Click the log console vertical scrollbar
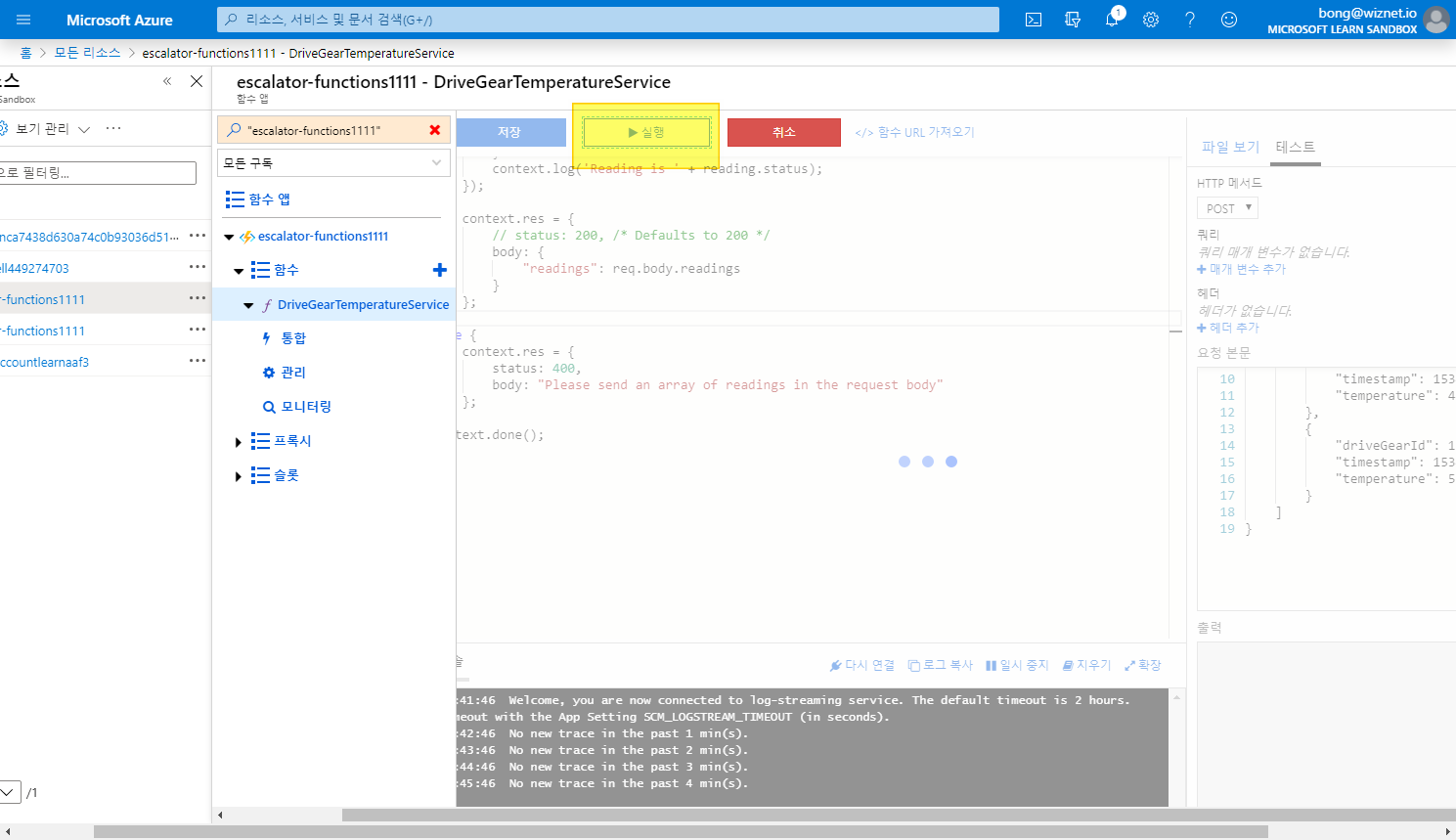The width and height of the screenshot is (1456, 840). pos(1176,747)
